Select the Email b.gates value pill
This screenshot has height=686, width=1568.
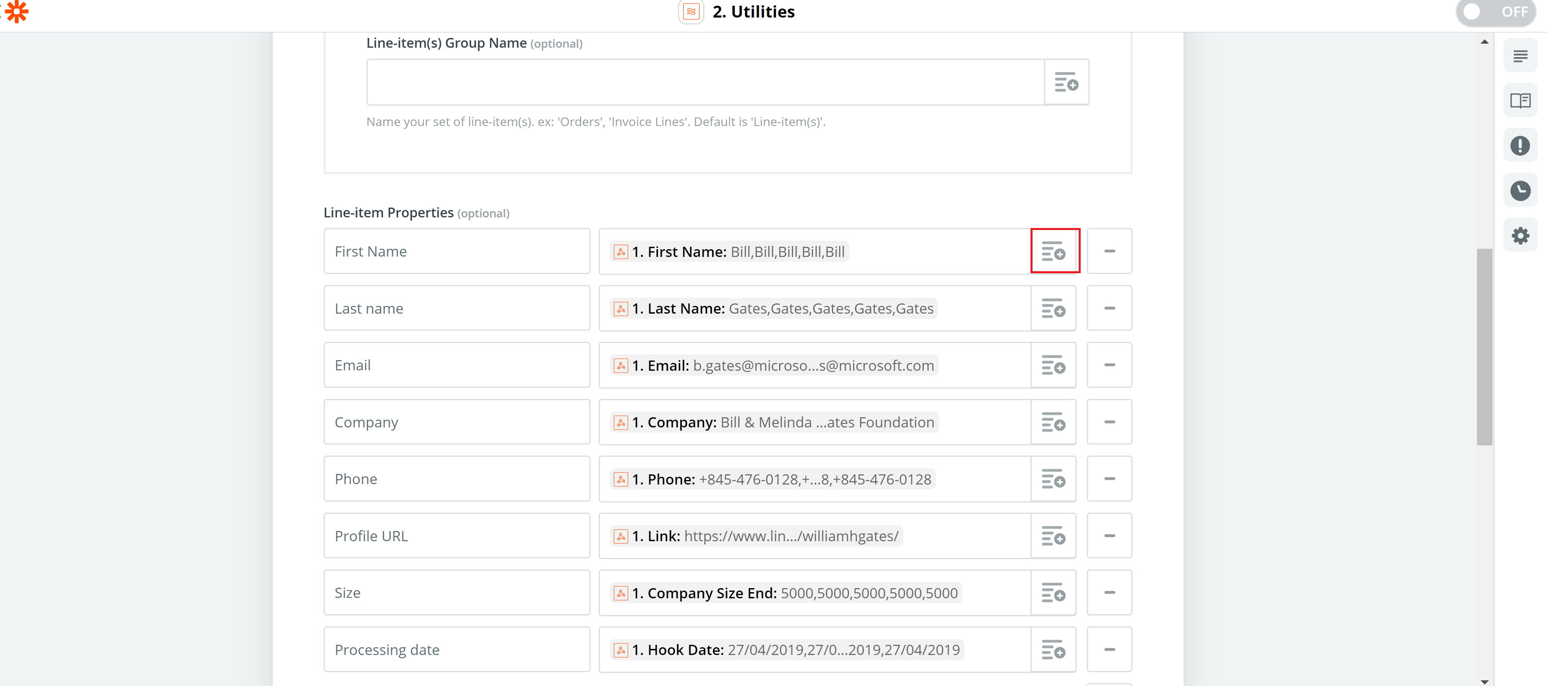pos(774,365)
